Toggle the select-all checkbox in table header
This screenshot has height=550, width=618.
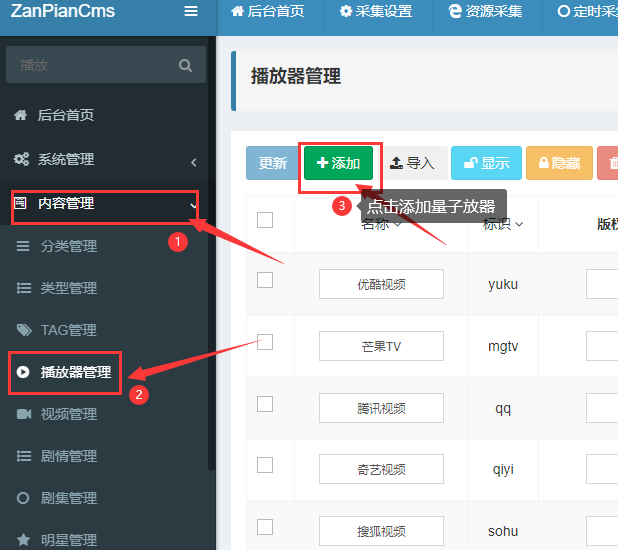(265, 220)
